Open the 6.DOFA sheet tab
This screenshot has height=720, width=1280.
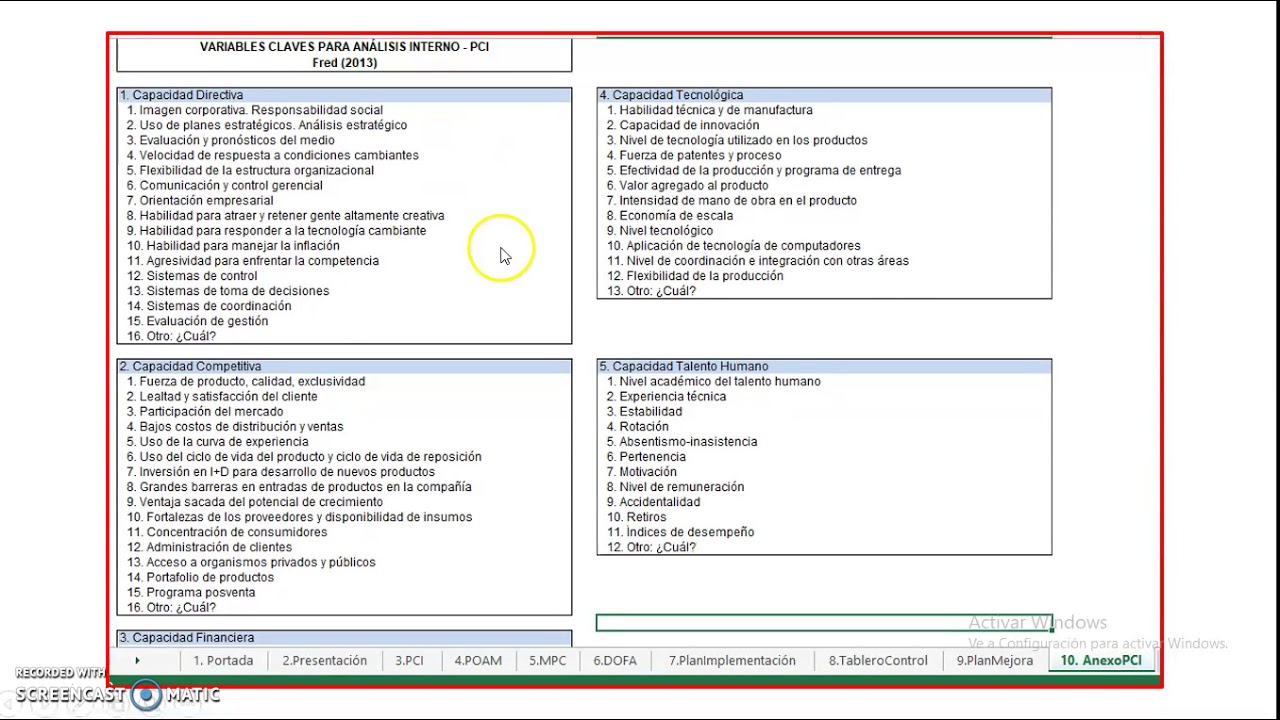point(614,661)
